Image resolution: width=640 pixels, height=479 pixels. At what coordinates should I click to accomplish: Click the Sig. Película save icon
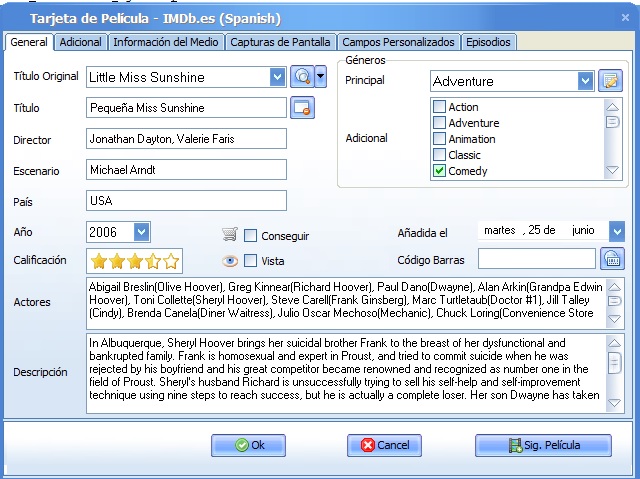point(516,445)
